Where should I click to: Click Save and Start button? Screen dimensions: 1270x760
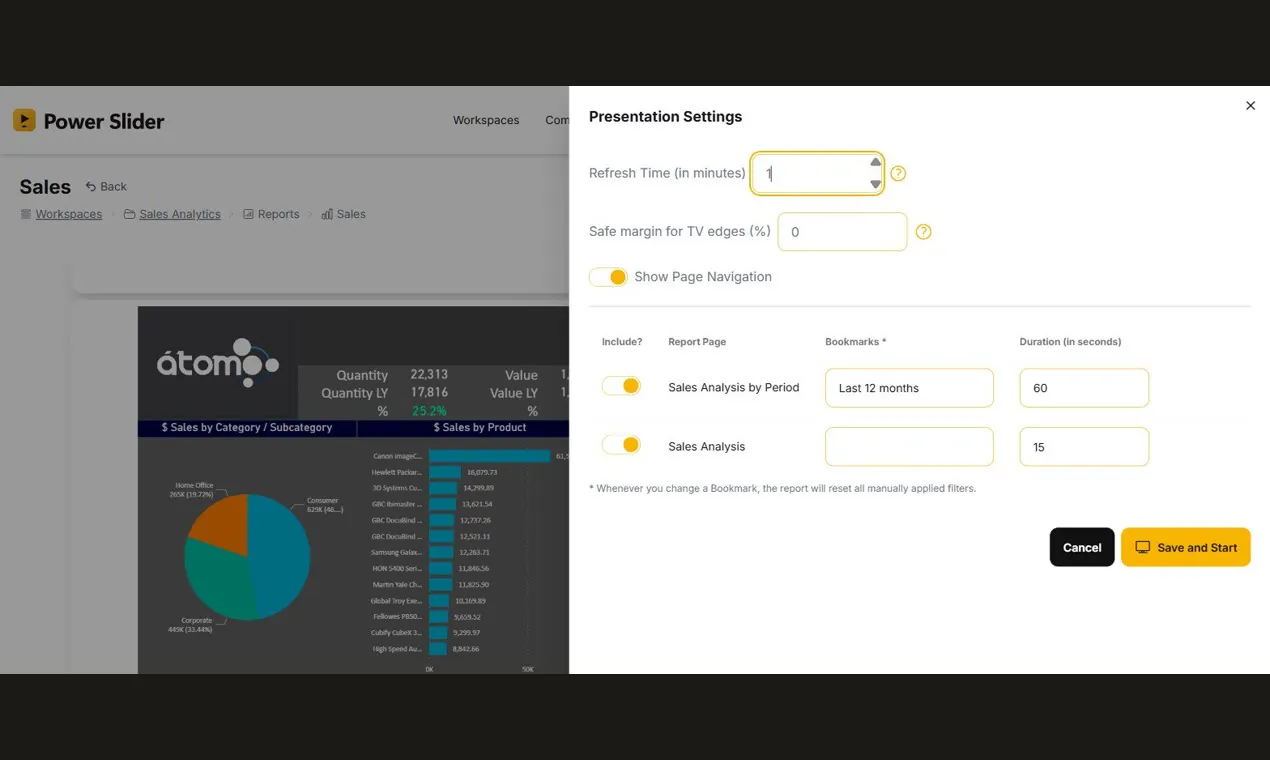point(1186,547)
